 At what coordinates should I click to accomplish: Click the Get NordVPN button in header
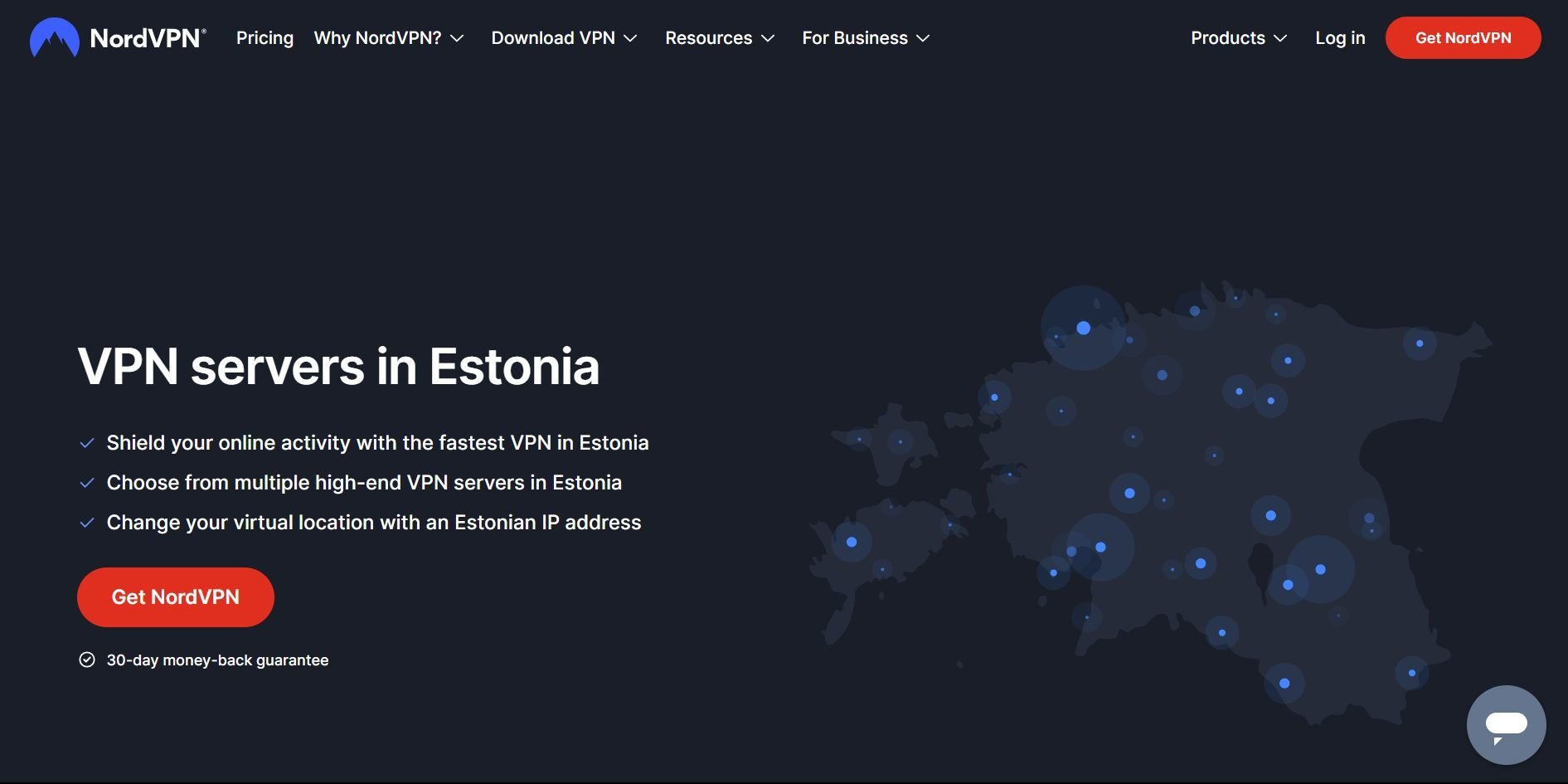coord(1463,38)
